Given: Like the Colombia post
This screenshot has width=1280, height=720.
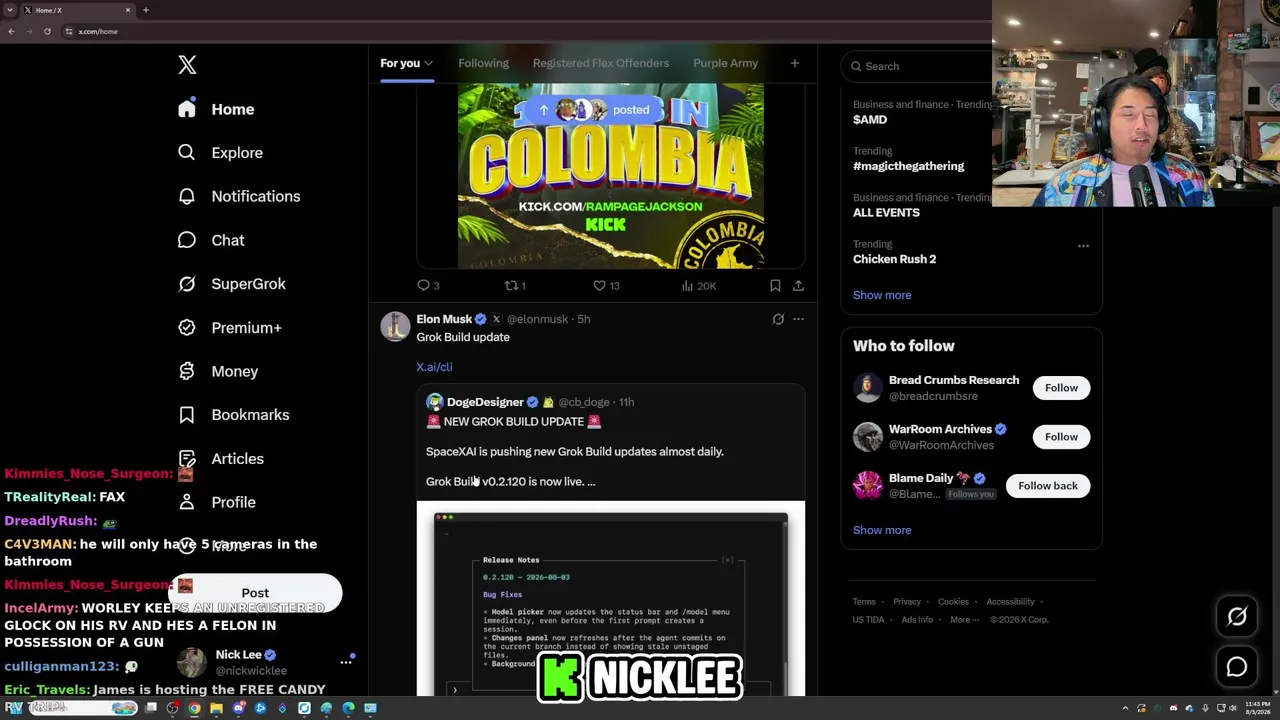Looking at the screenshot, I should [x=606, y=286].
